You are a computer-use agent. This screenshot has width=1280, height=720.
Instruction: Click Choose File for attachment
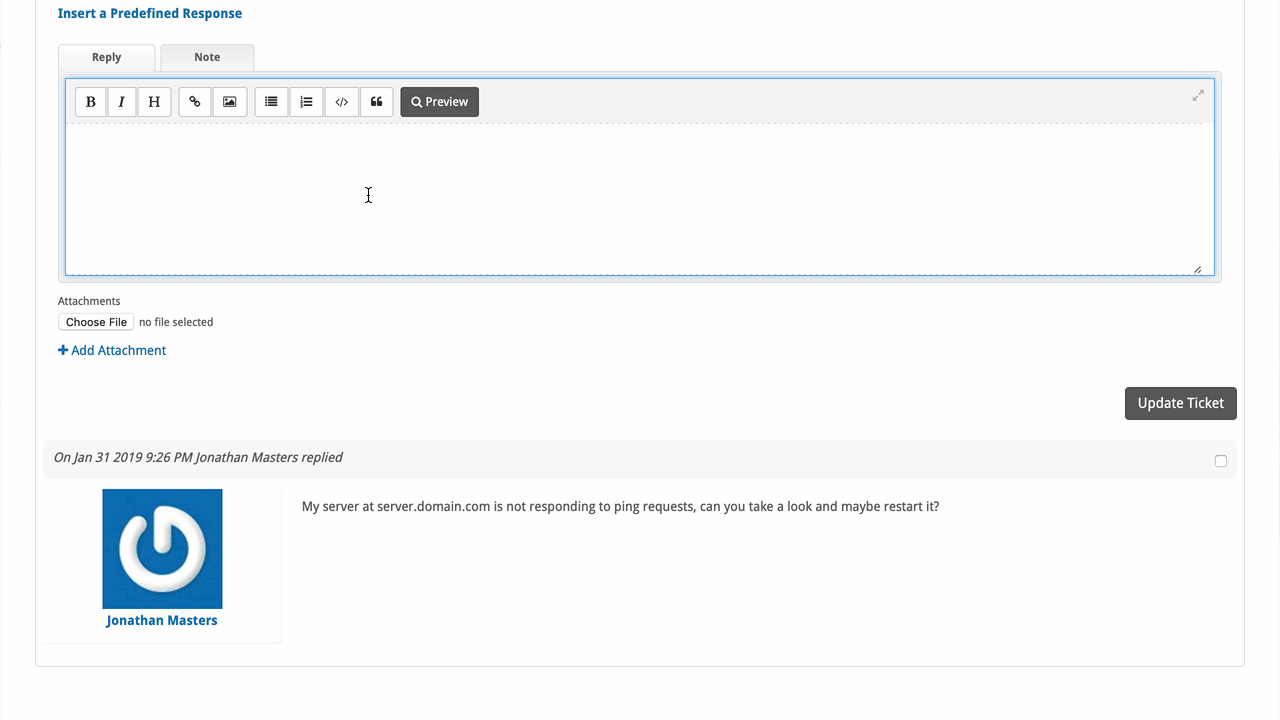[x=96, y=322]
